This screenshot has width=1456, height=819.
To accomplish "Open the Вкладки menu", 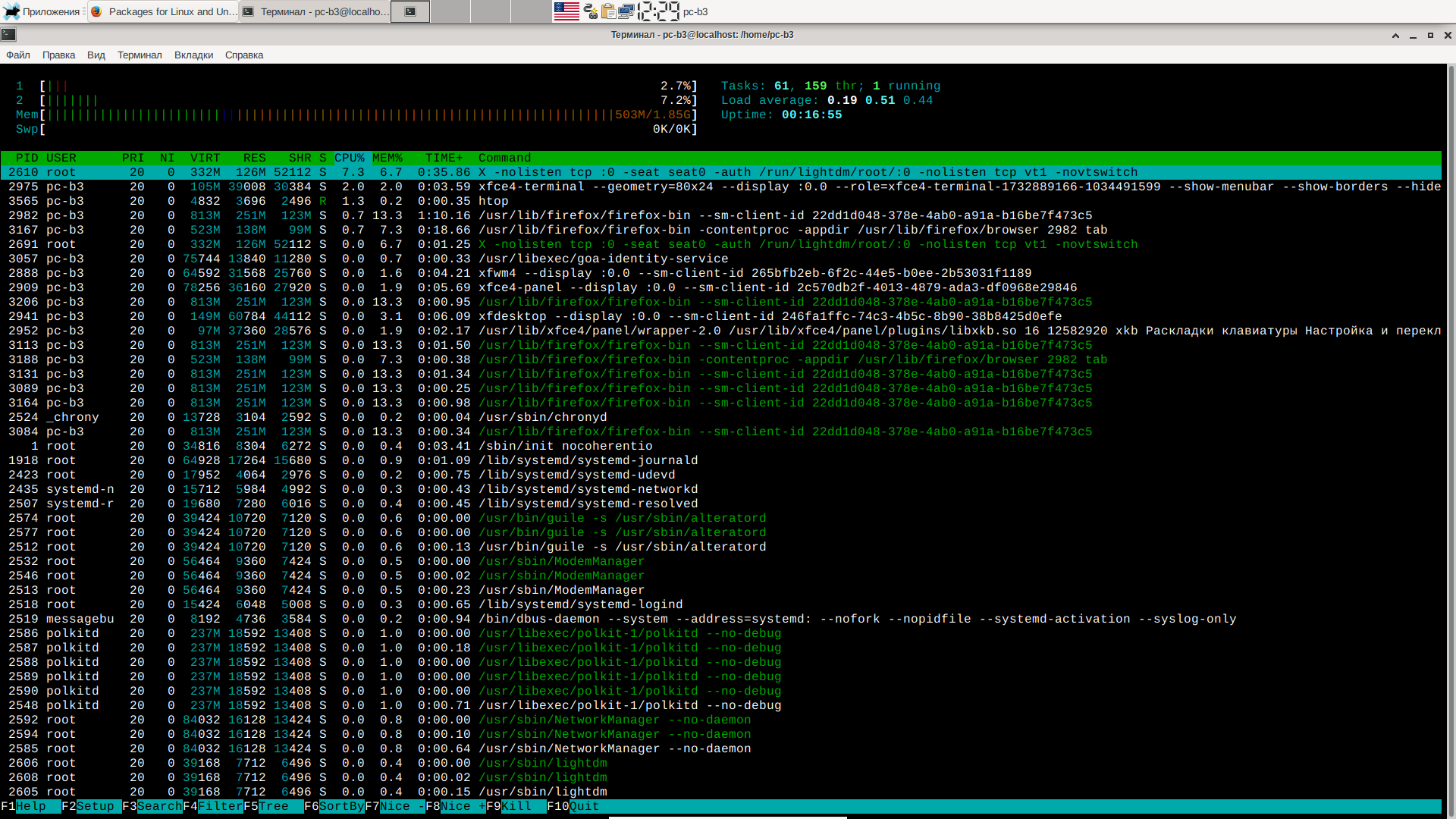I will [x=193, y=55].
